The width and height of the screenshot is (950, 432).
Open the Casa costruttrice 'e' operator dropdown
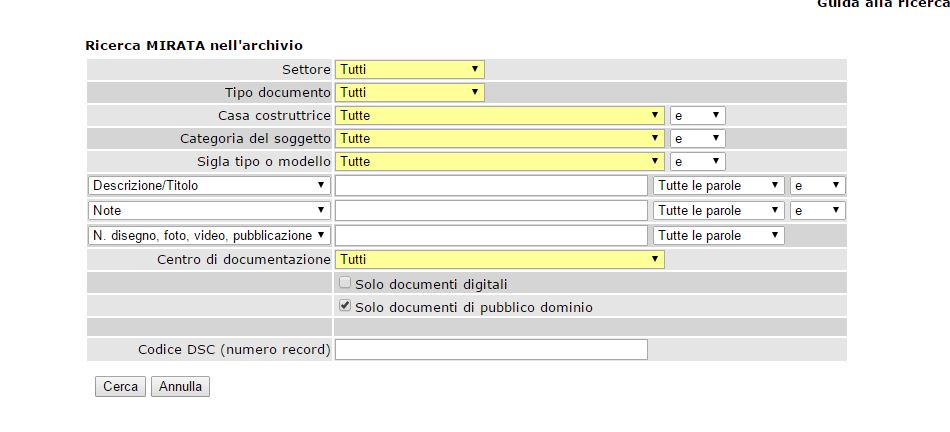click(x=697, y=116)
